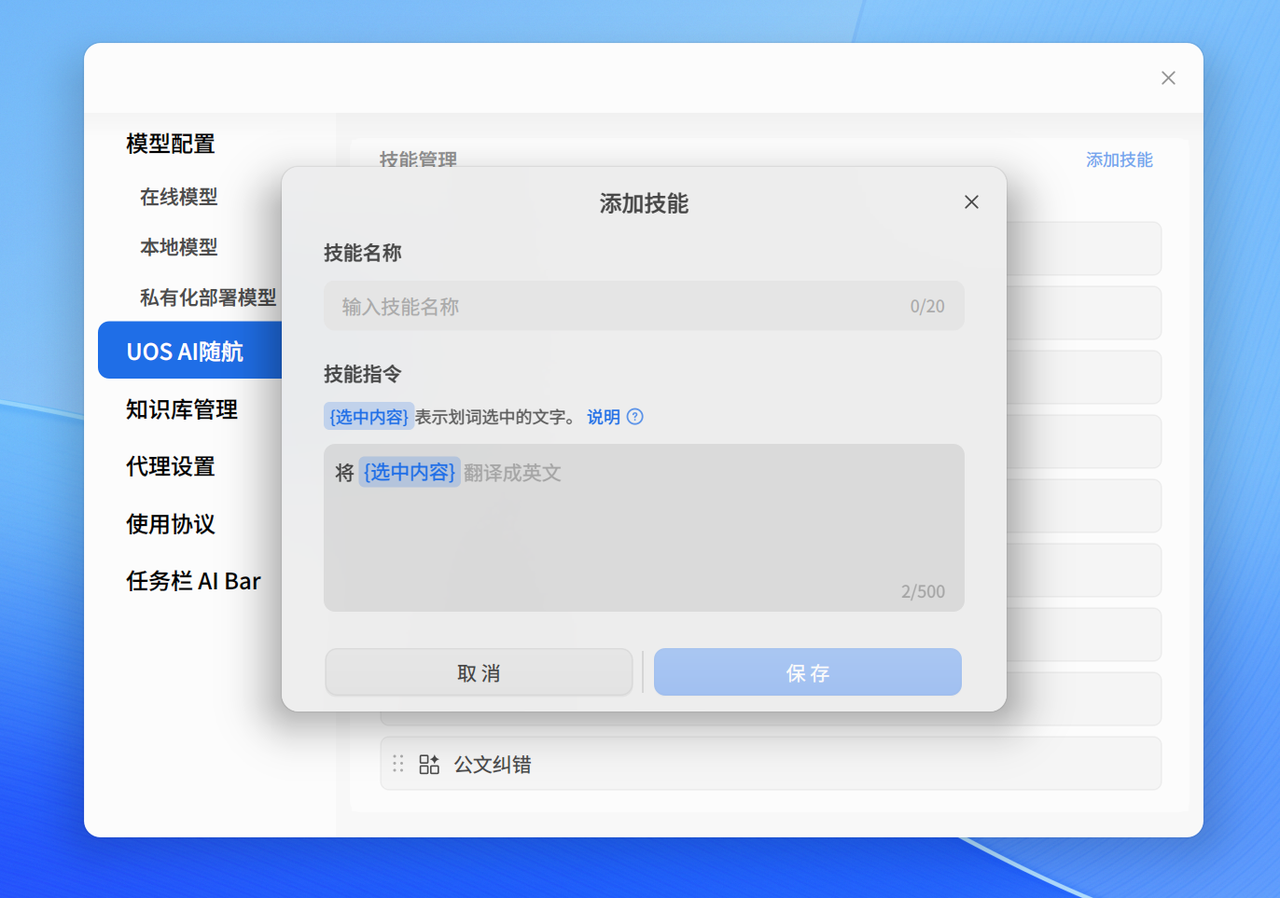
Task: Click the 添加技能 link at top right
Action: click(1118, 160)
